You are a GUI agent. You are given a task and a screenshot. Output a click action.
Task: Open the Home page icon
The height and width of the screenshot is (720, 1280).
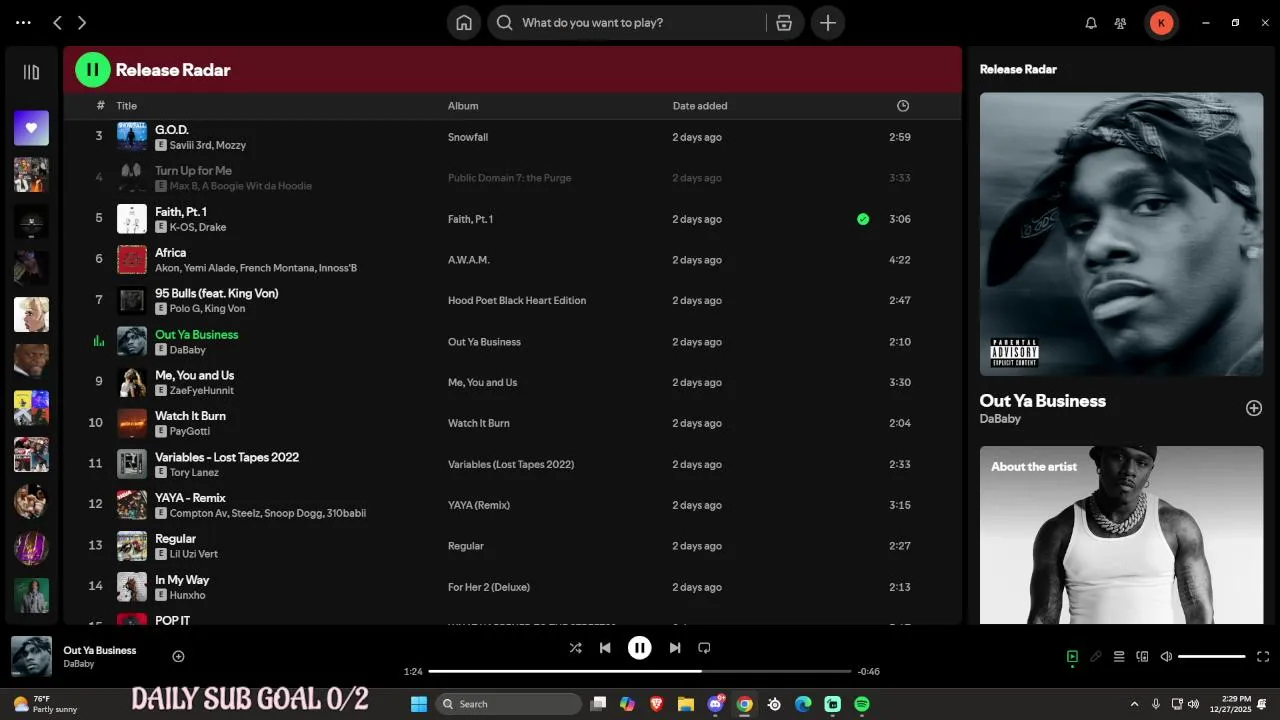[464, 23]
